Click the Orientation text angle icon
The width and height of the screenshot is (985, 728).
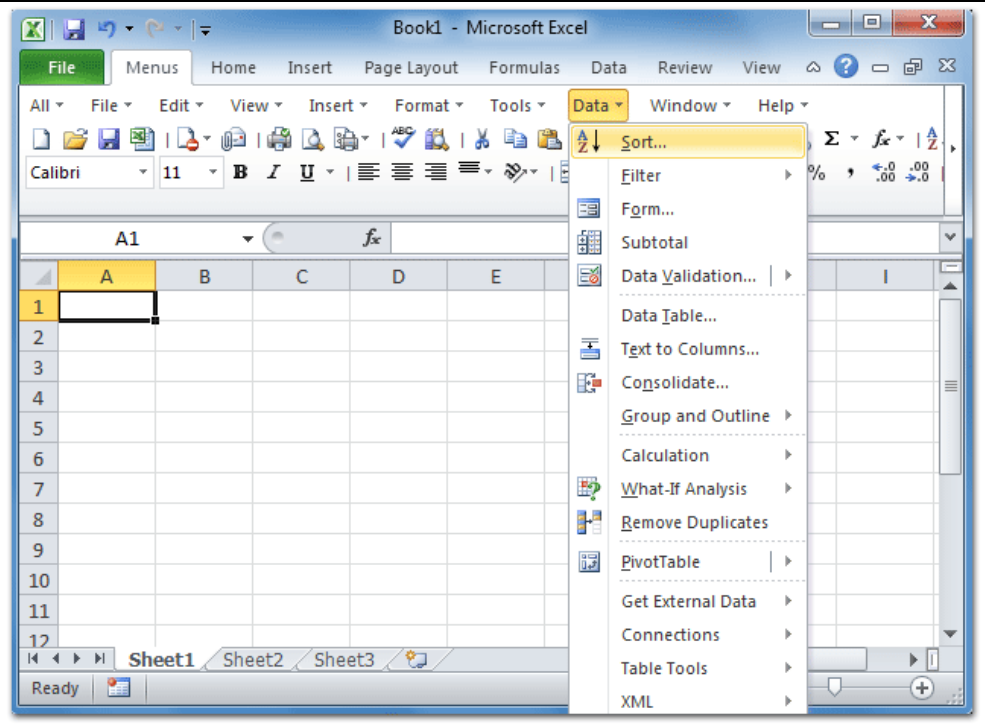[x=515, y=172]
